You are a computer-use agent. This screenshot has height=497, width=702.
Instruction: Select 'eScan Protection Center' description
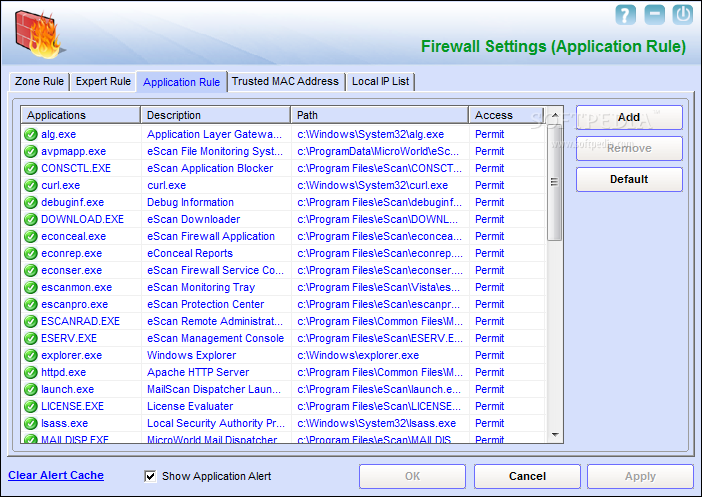pos(205,304)
